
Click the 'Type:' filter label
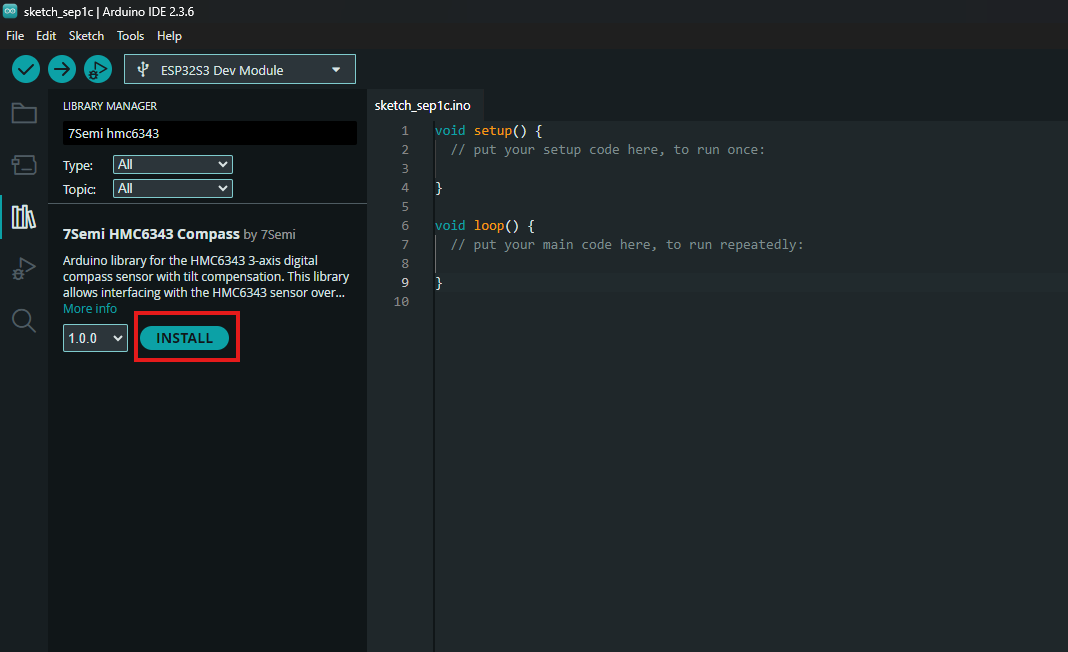[x=78, y=166]
